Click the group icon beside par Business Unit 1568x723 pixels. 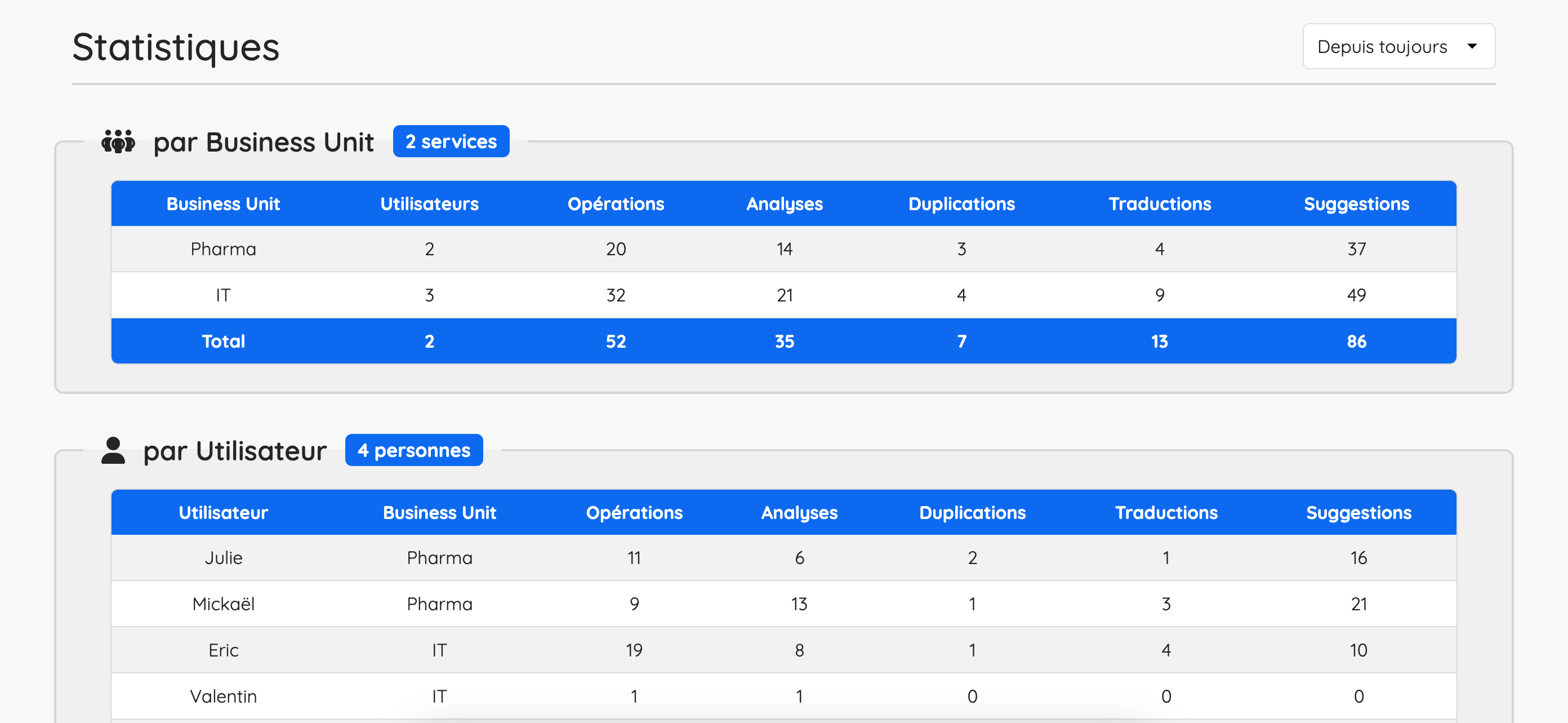(118, 142)
